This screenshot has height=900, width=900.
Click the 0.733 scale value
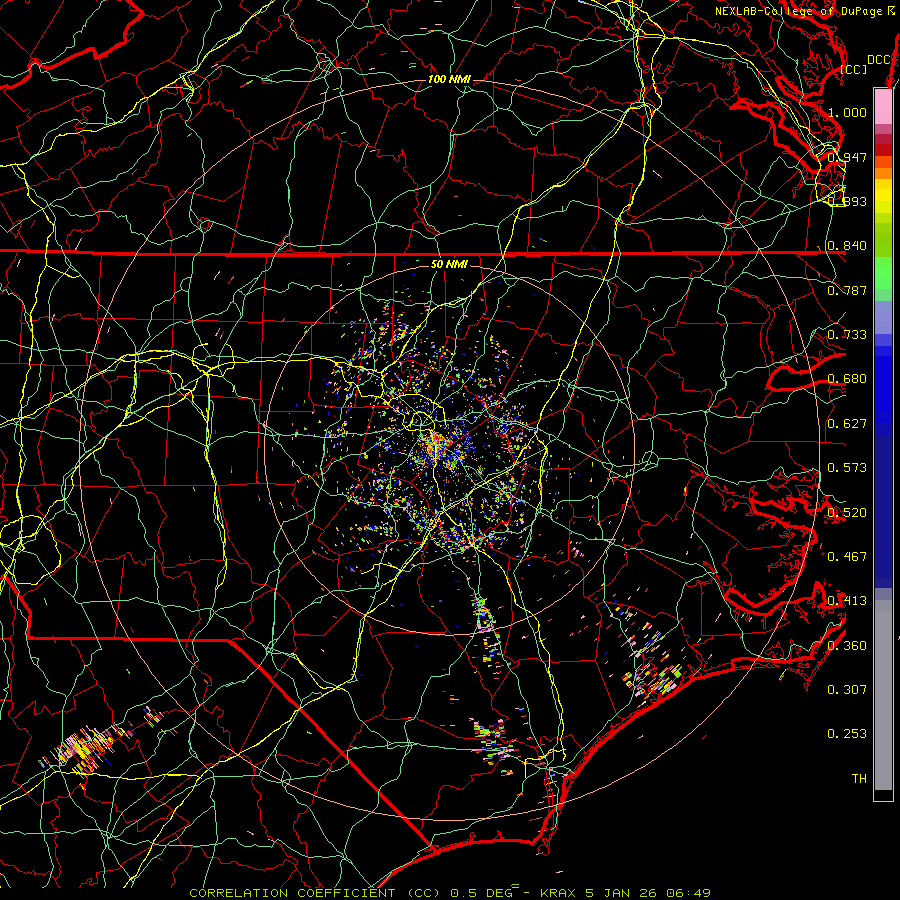point(847,335)
